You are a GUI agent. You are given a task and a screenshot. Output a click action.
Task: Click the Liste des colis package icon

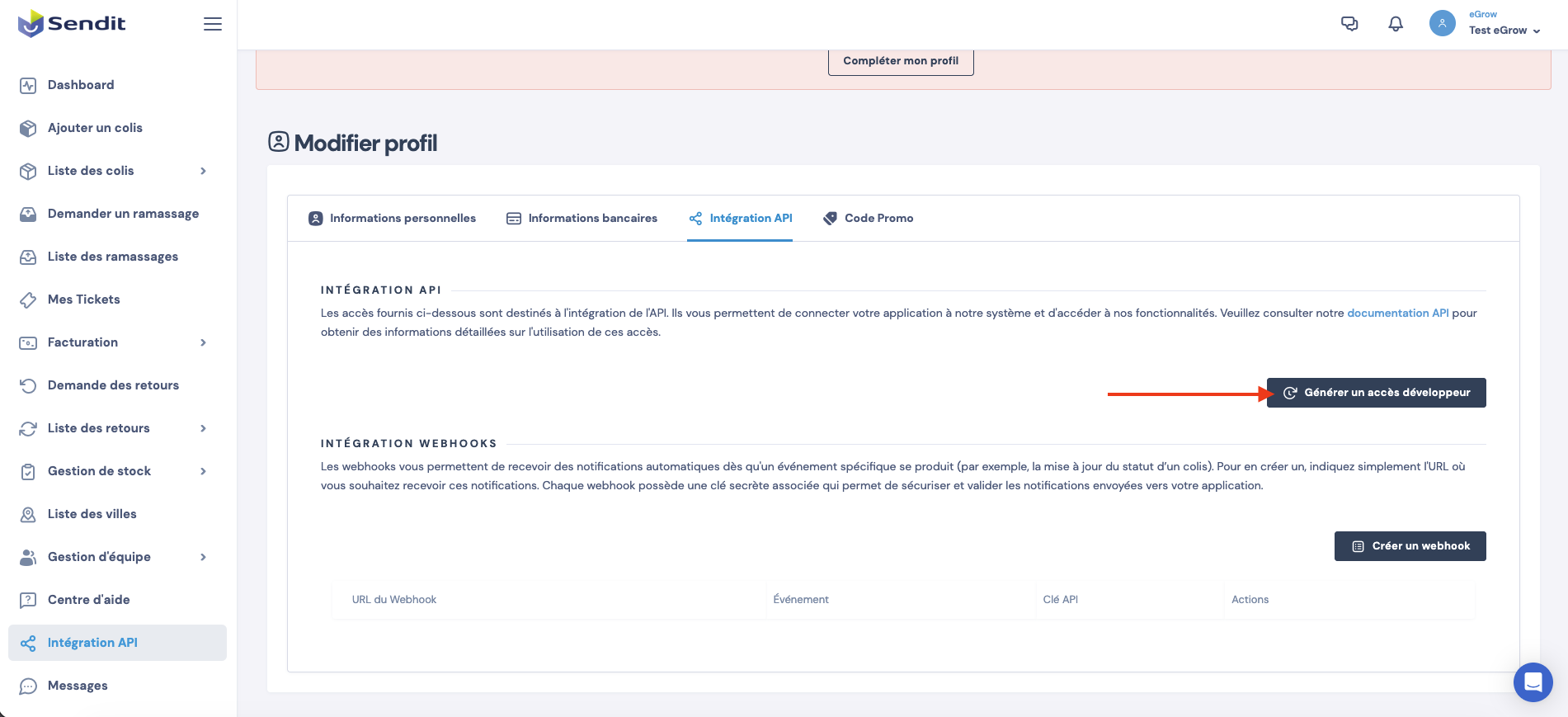pos(28,171)
